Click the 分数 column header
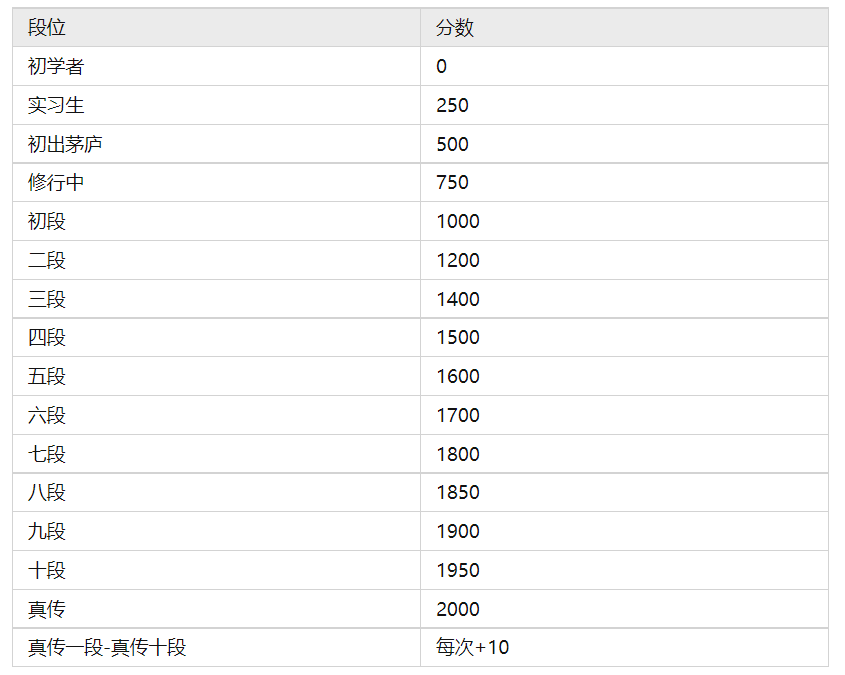 pos(455,28)
